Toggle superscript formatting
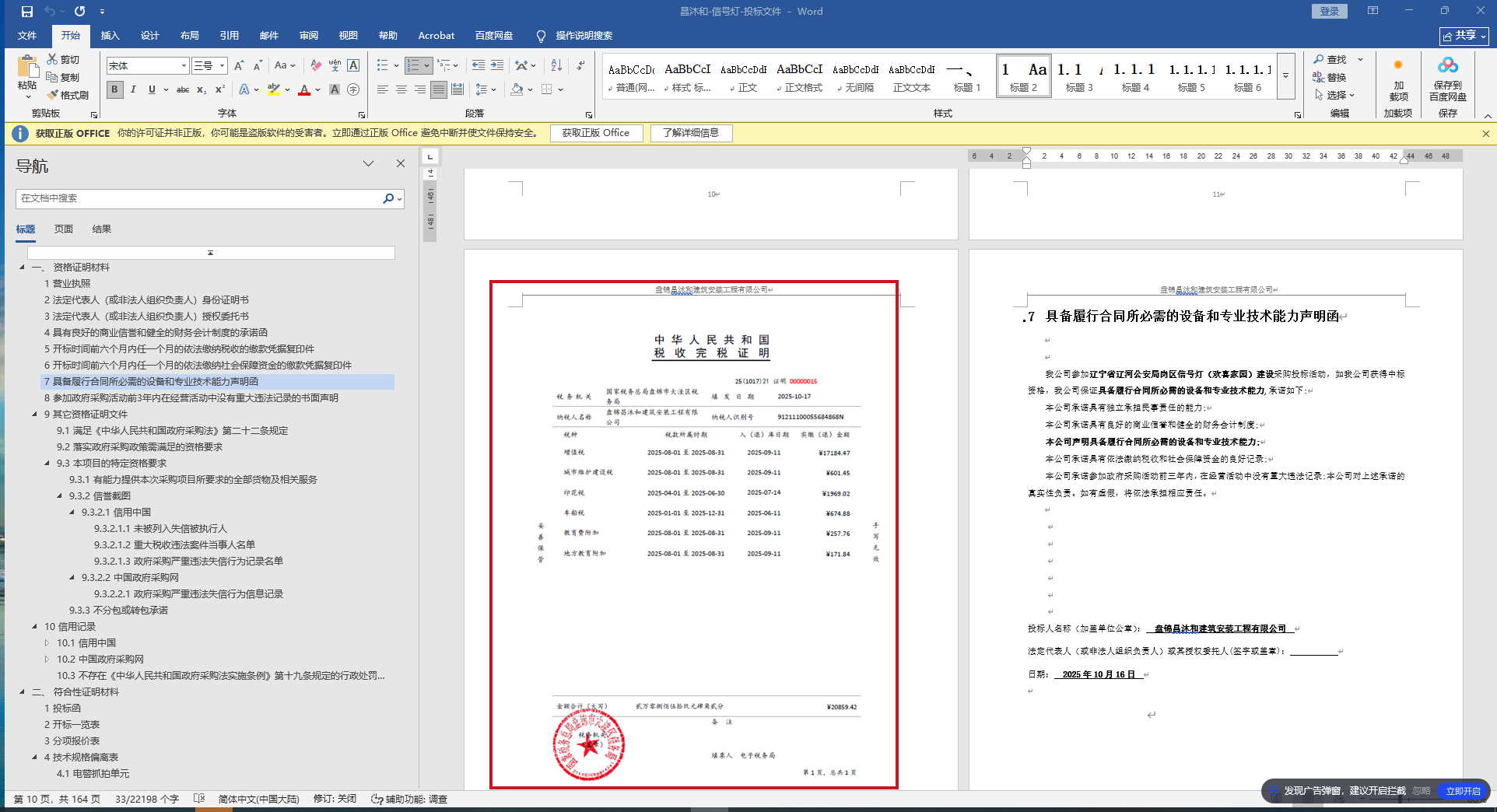Image resolution: width=1497 pixels, height=812 pixels. (x=220, y=89)
